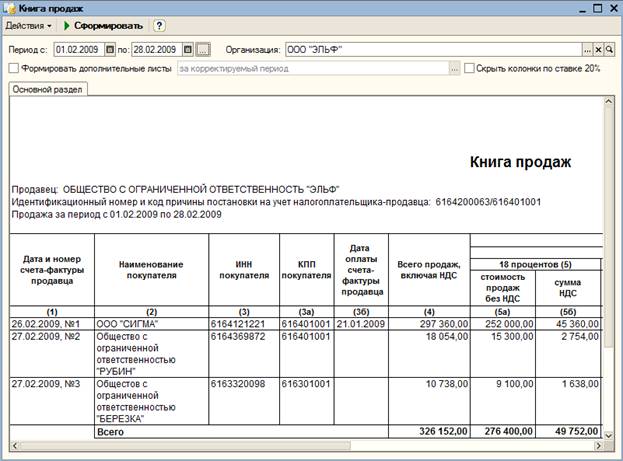Click the Организация input field
Viewport: 623px width, 461px height.
coord(430,49)
